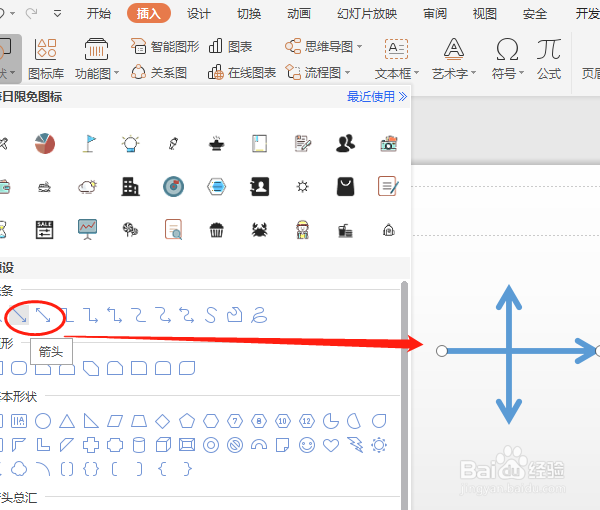Insert a 智能图形 smart graphic
The width and height of the screenshot is (600, 510).
[x=165, y=47]
